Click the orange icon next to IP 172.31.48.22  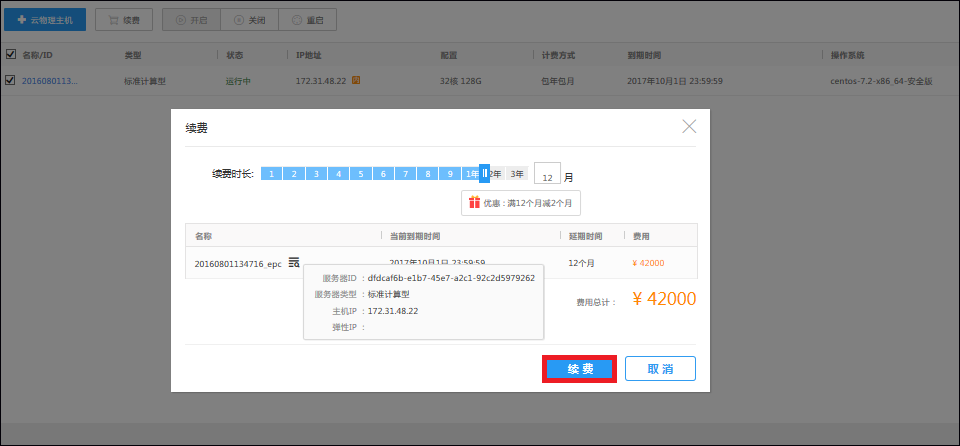click(355, 80)
